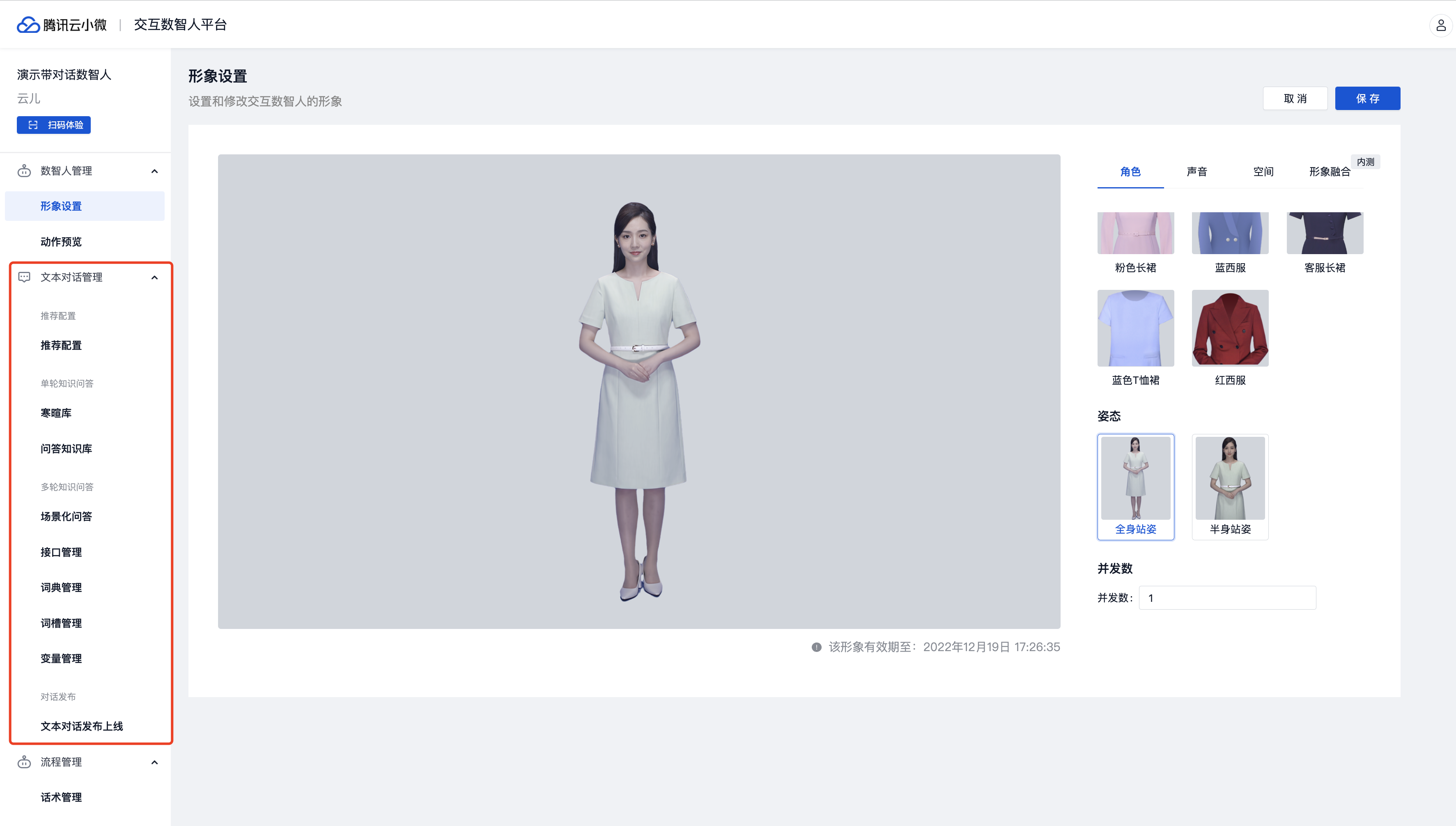Click the robot icon beside 数智人管理
This screenshot has height=826, width=1456.
point(24,171)
